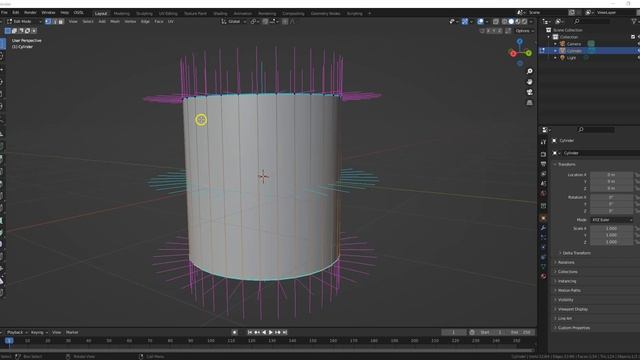Collapse the Transform panel
Image resolution: width=640 pixels, height=360 pixels.
click(x=567, y=164)
